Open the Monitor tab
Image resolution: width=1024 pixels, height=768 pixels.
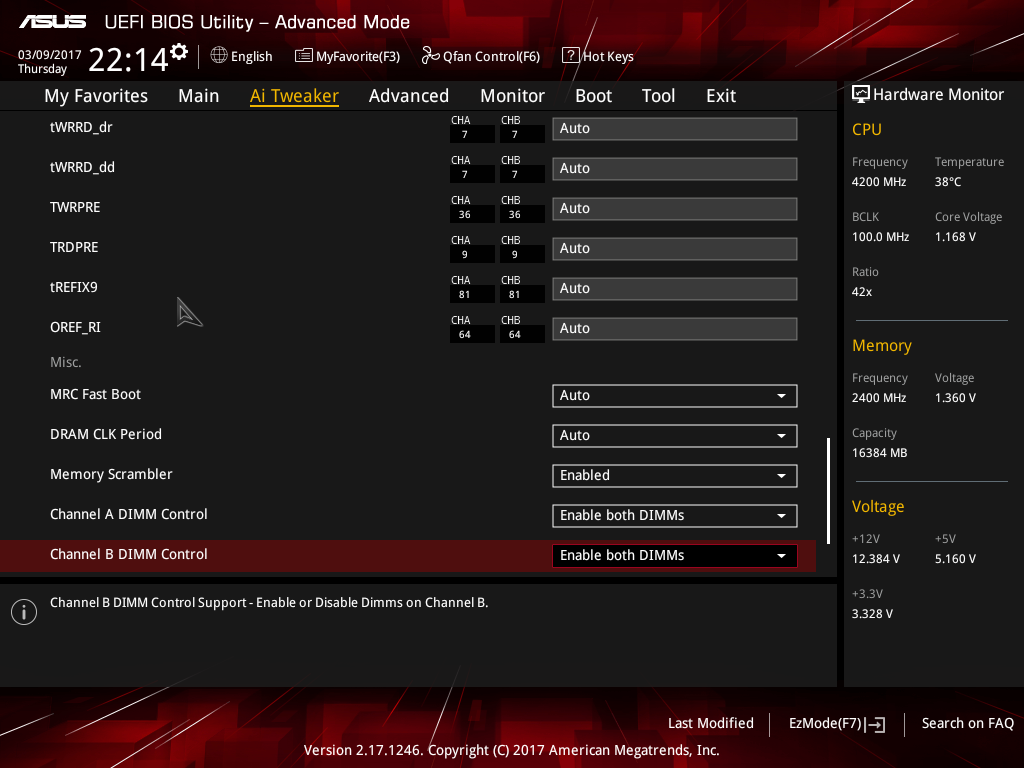pos(512,96)
